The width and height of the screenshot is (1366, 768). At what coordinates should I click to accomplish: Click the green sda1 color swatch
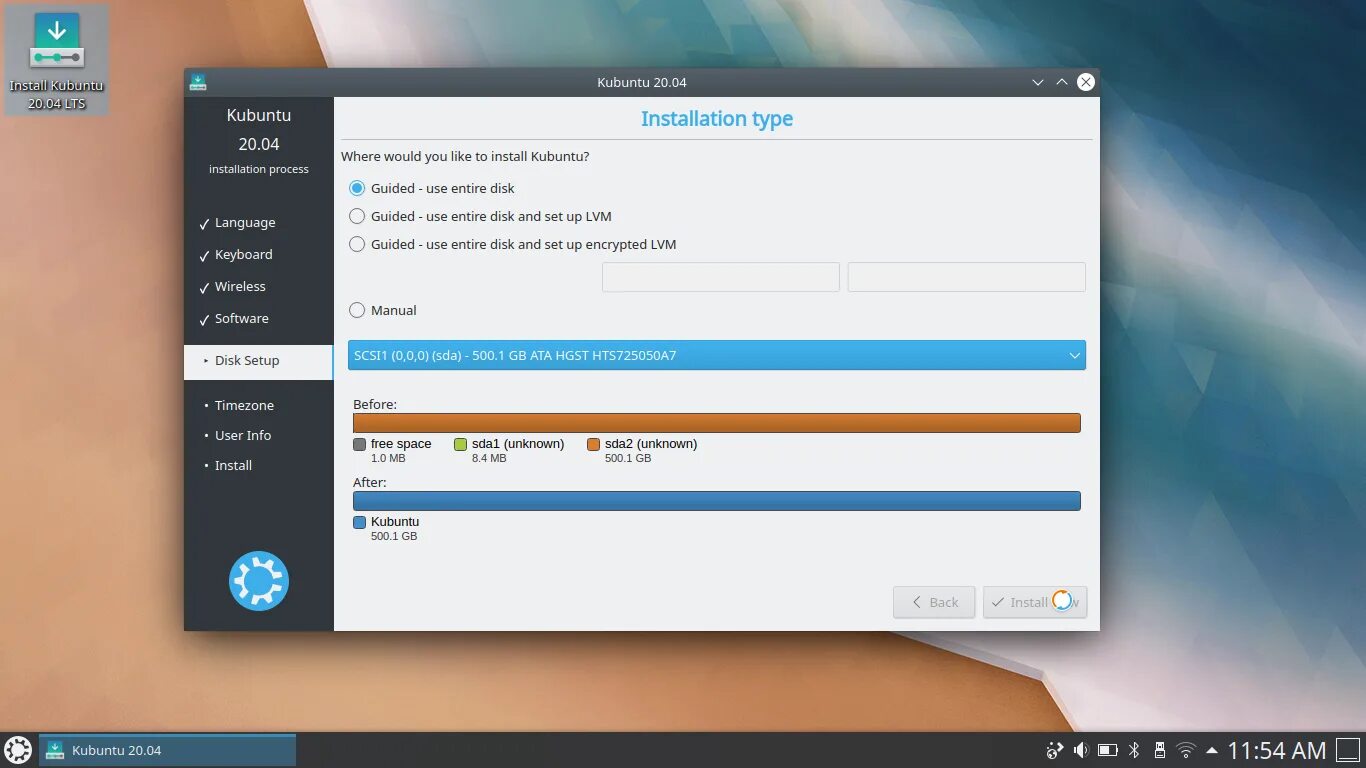pos(461,444)
